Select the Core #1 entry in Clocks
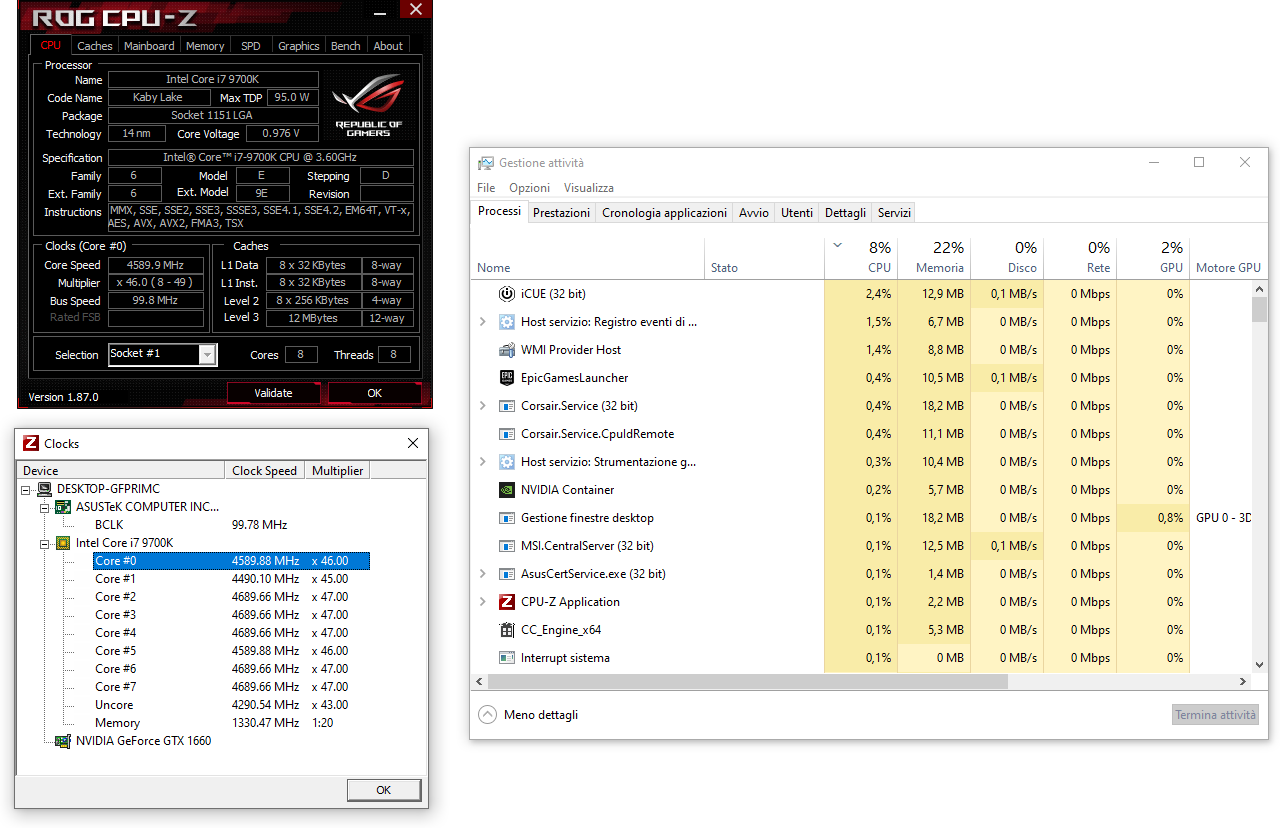 coord(115,578)
